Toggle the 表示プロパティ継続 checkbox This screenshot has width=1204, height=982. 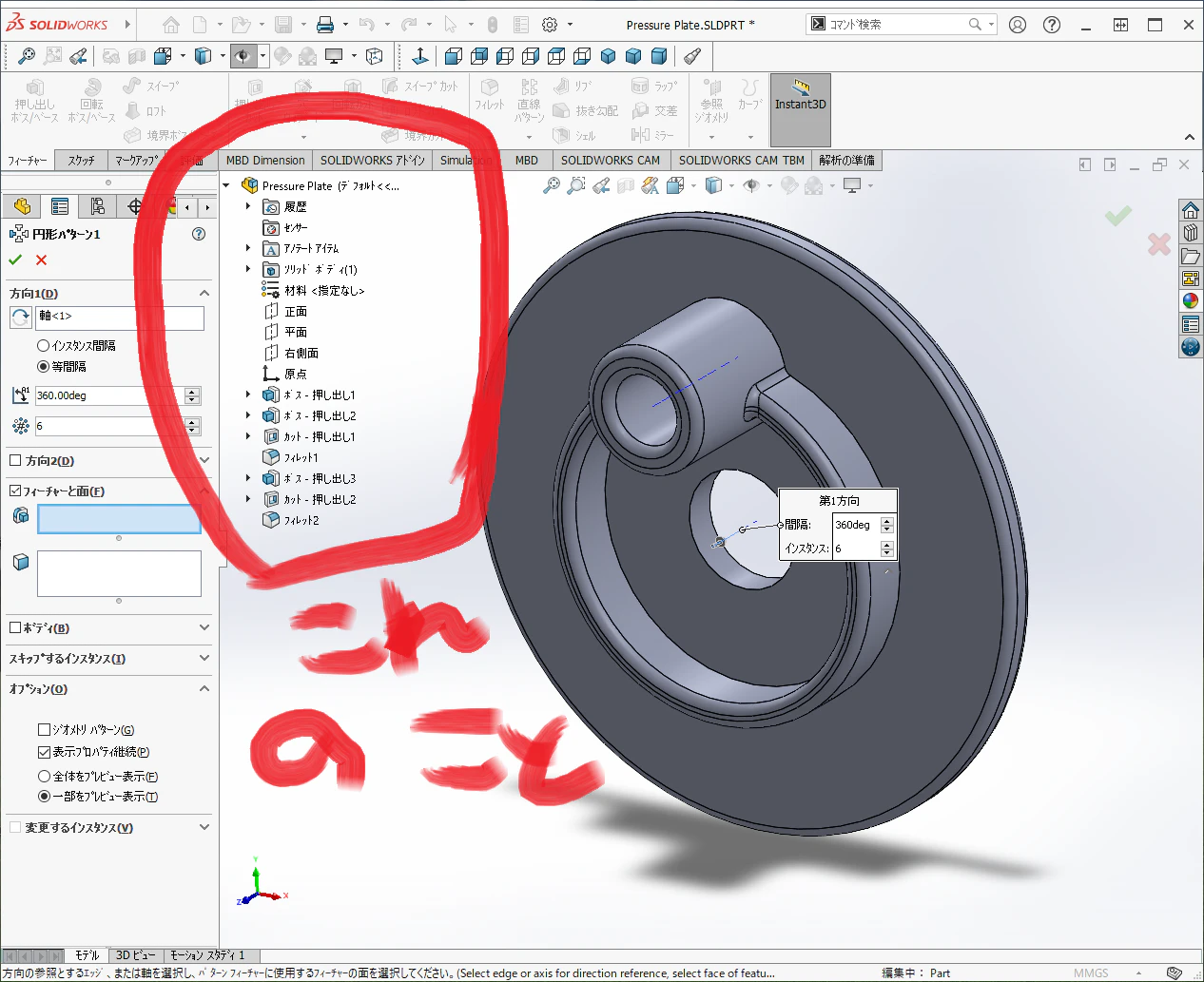click(x=44, y=752)
